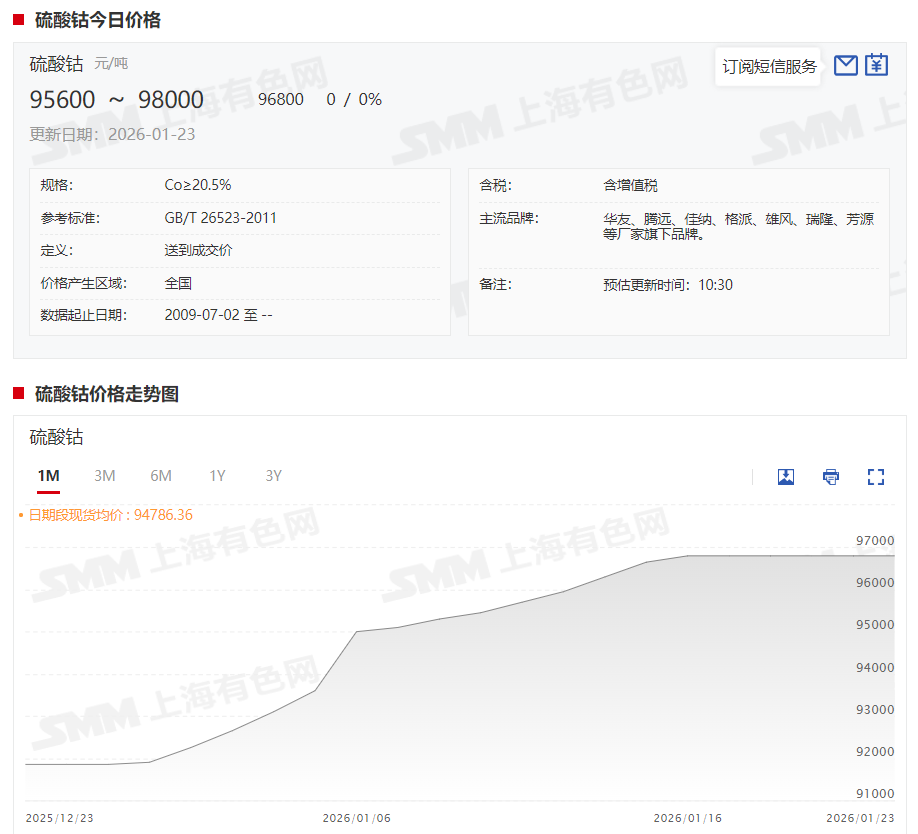Click the red square beside 硫酸钴今日价格
Image resolution: width=918 pixels, height=834 pixels.
tap(19, 20)
